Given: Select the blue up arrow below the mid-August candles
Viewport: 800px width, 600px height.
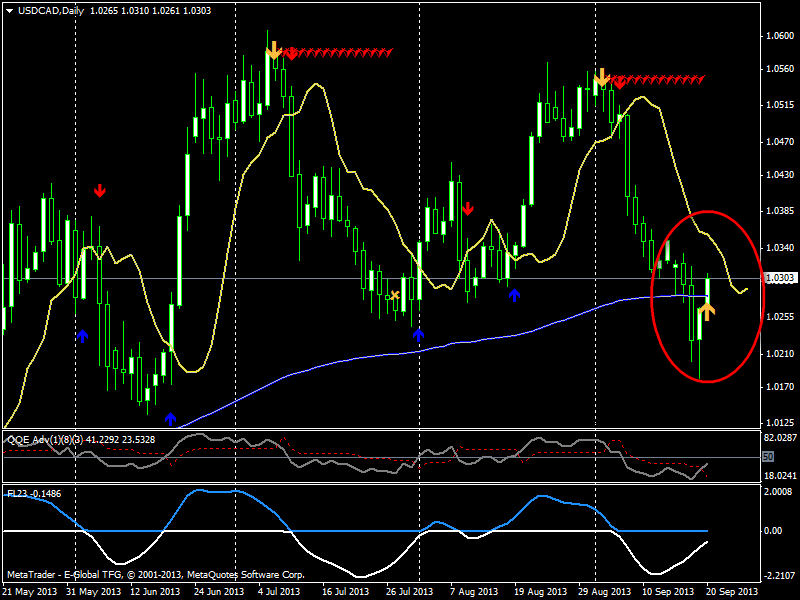Looking at the screenshot, I should (514, 295).
